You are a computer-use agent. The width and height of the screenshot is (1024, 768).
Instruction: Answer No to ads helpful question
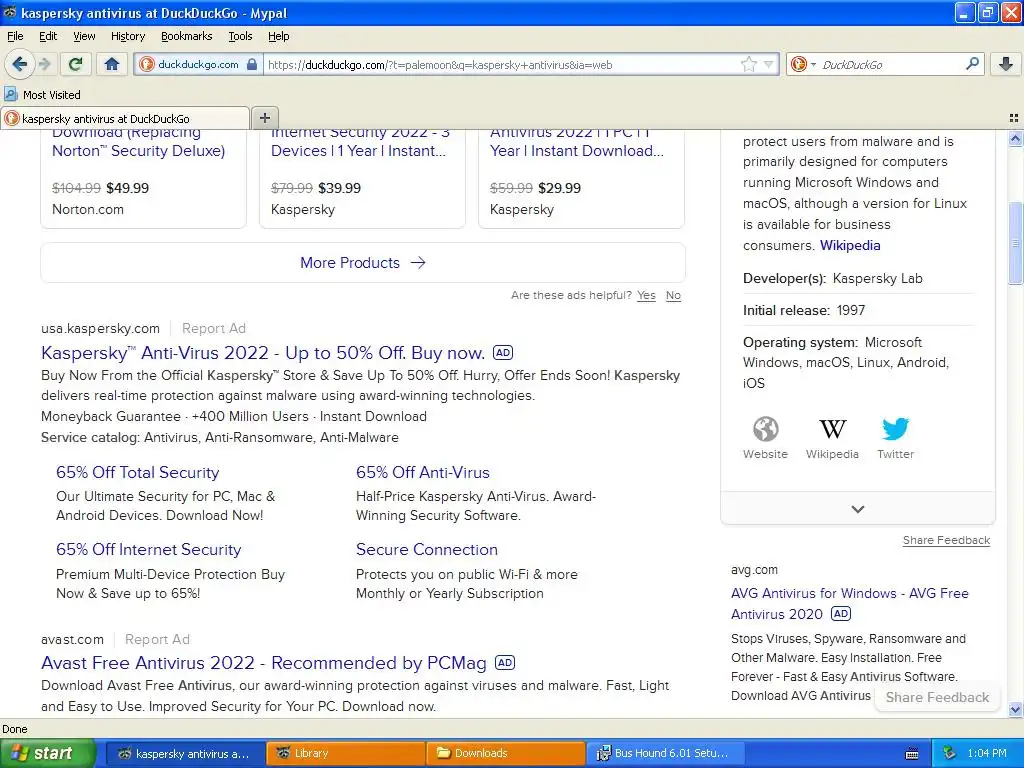[x=673, y=295]
